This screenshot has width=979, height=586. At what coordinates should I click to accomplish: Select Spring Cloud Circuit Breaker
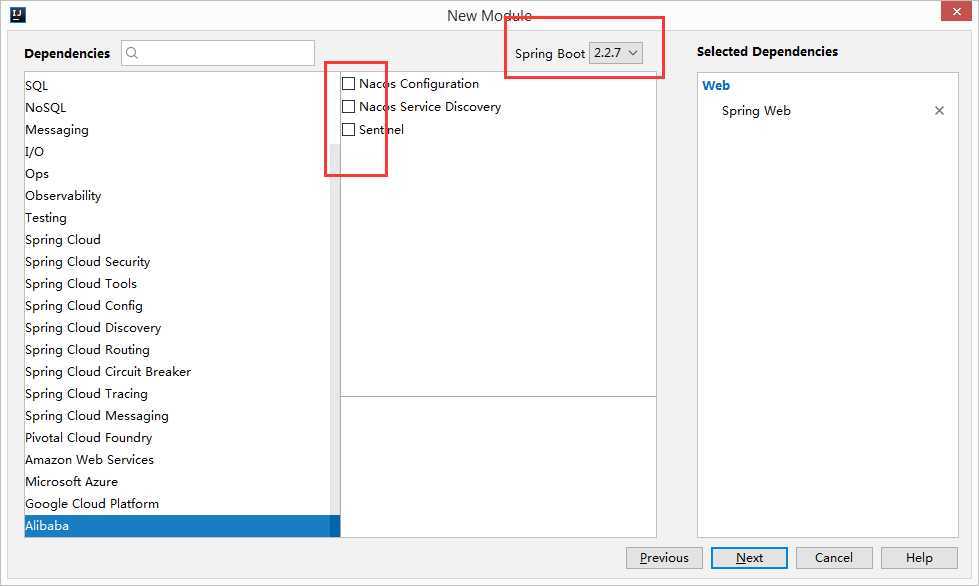point(177,371)
